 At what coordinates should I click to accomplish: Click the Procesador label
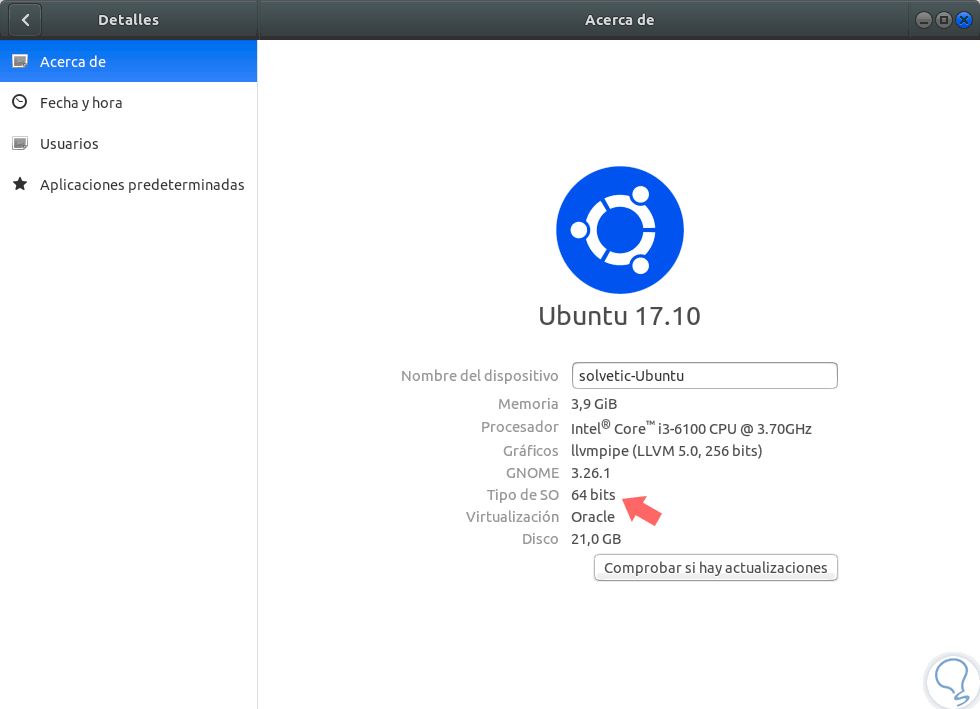pyautogui.click(x=519, y=427)
